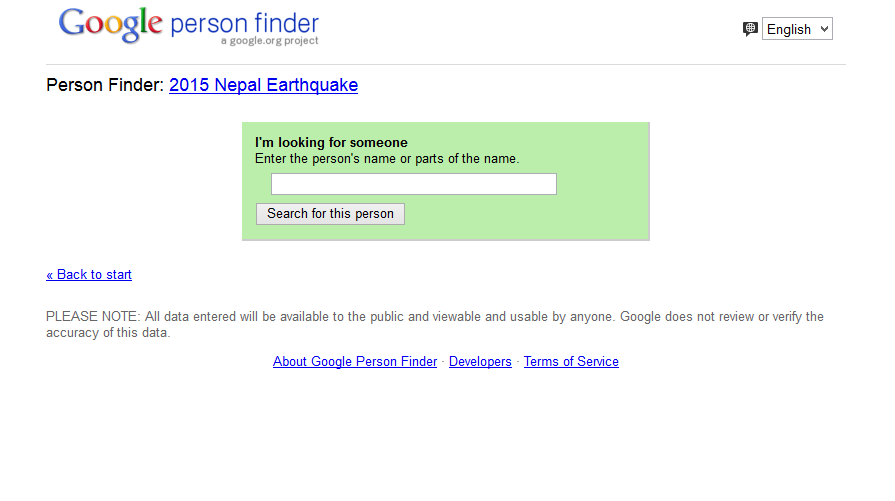Screen dimensions: 895x501
Task: Click the colorful Google logo wordmark
Action: [110, 24]
